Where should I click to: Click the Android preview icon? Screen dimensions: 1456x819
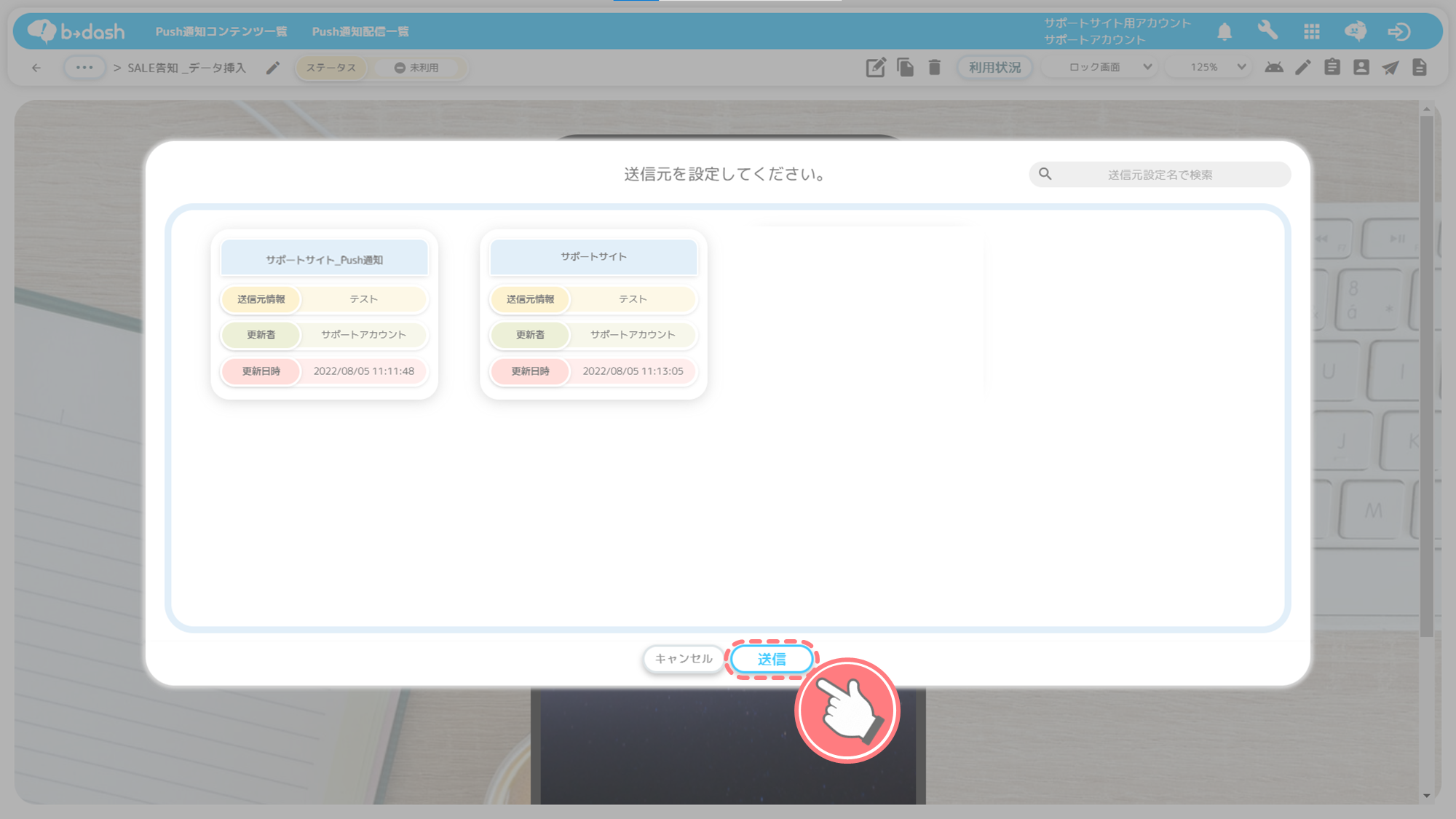tap(1274, 68)
